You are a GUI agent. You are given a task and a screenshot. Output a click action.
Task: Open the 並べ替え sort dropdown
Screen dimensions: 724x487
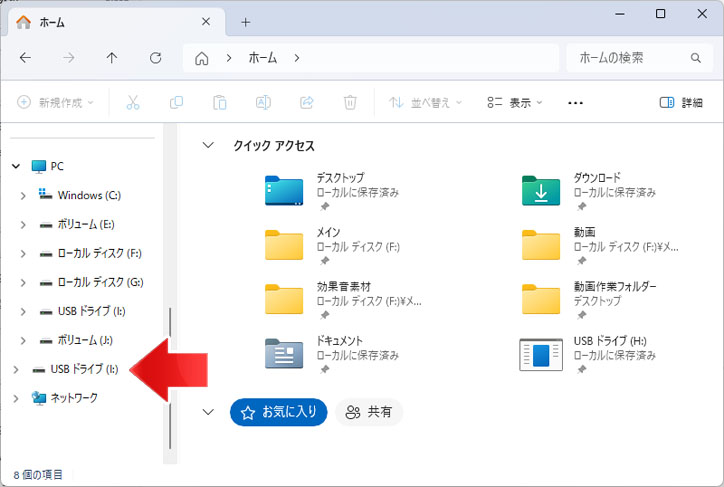click(426, 102)
